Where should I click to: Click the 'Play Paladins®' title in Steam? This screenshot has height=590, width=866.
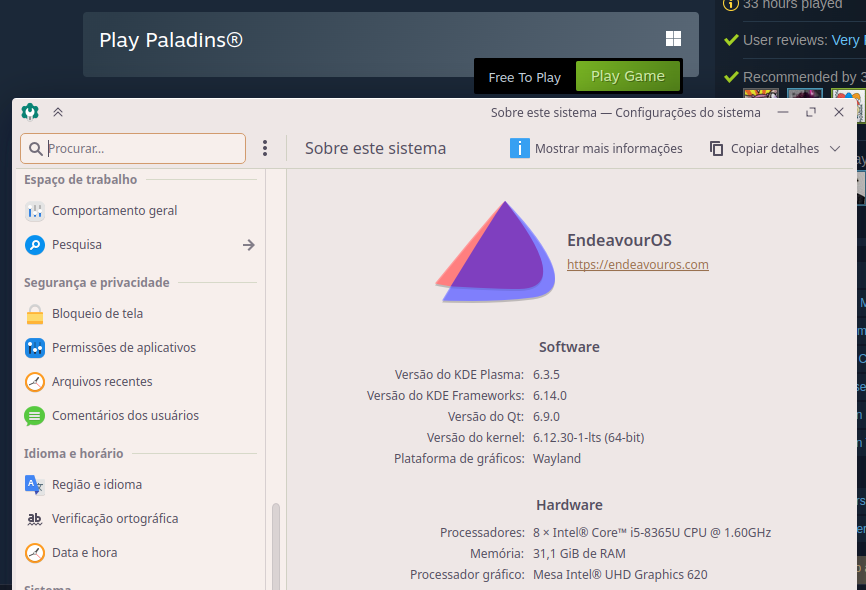click(x=171, y=40)
